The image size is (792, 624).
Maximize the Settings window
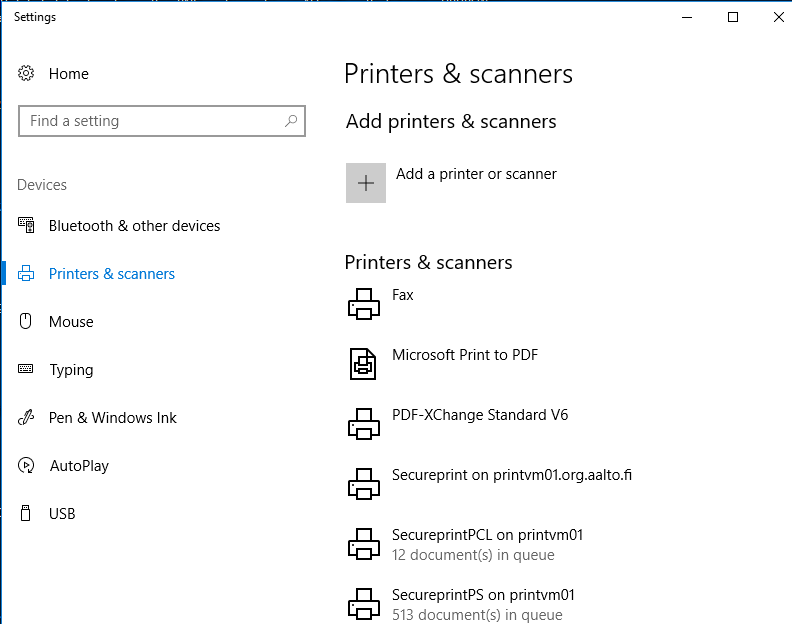click(x=733, y=17)
